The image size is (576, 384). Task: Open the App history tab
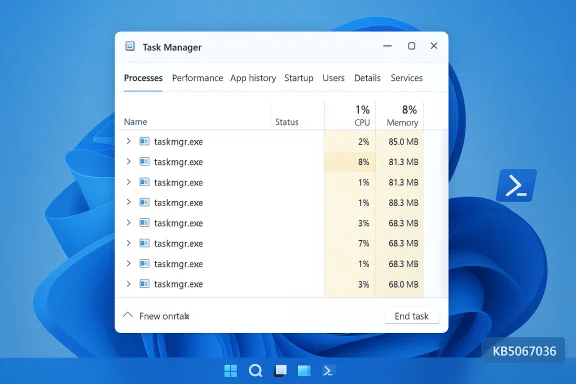(x=253, y=78)
